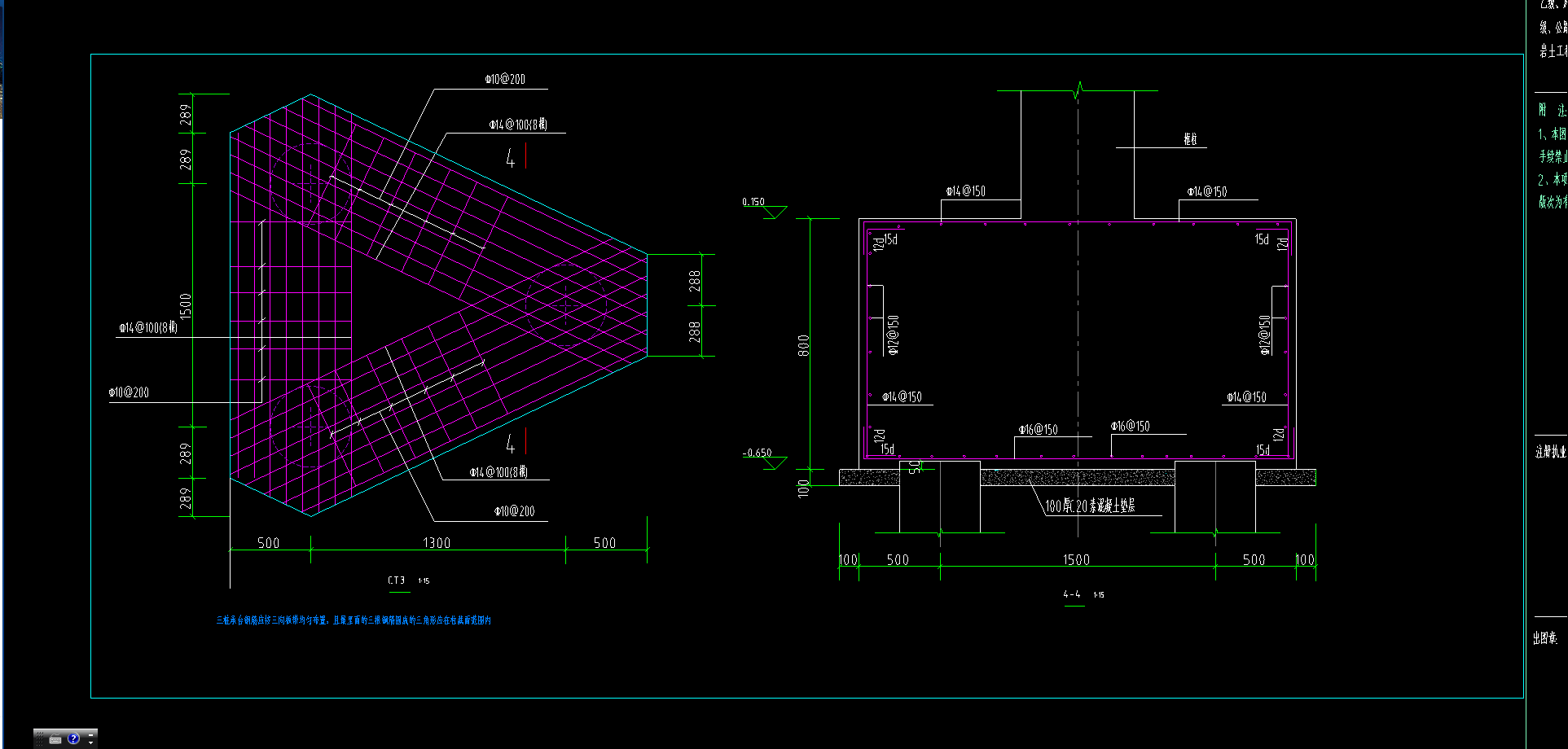Select the 1:15 scale beside 4-4 title
This screenshot has height=749, width=1568.
1099,595
